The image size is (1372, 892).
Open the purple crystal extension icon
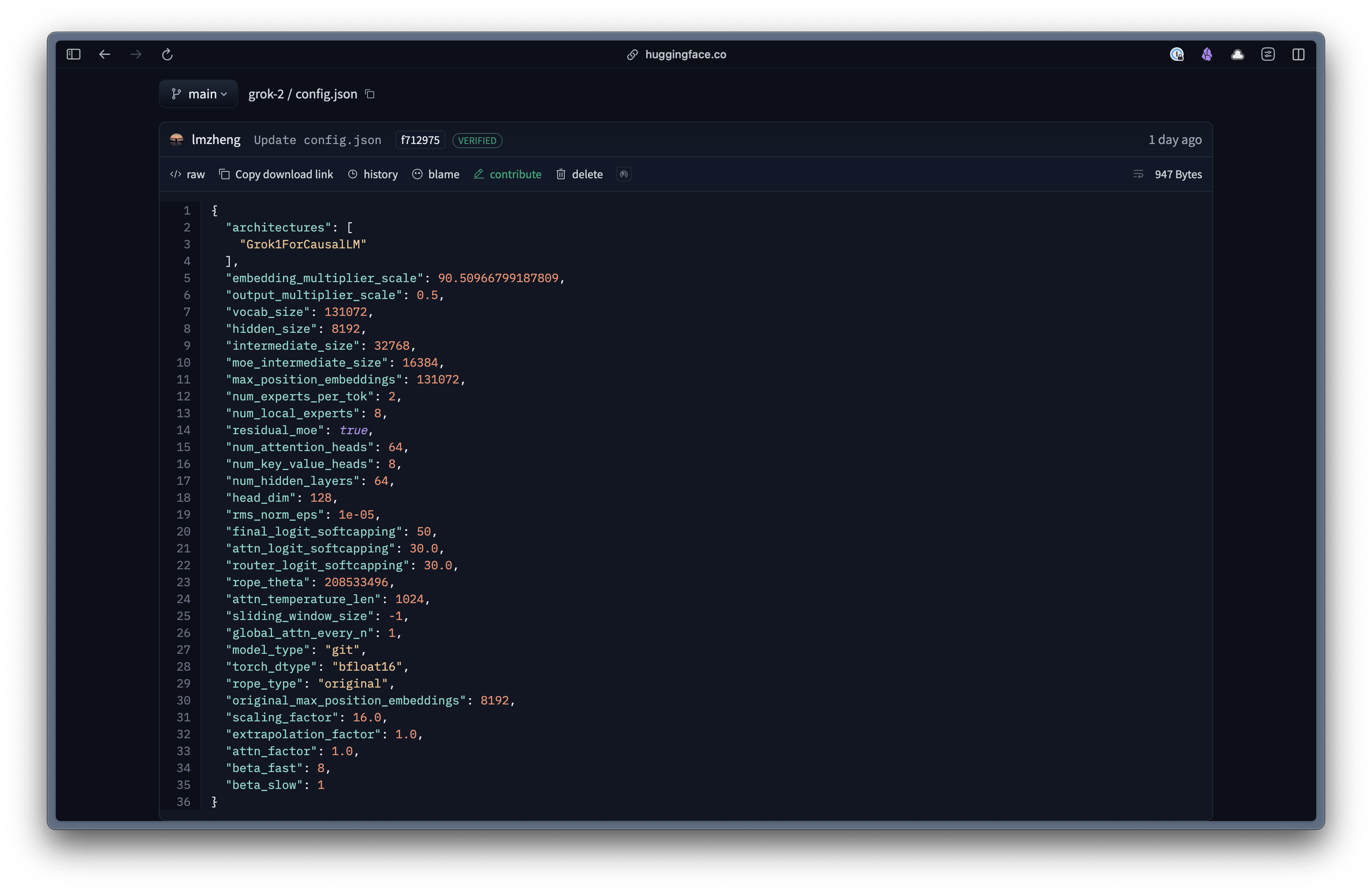coord(1207,54)
